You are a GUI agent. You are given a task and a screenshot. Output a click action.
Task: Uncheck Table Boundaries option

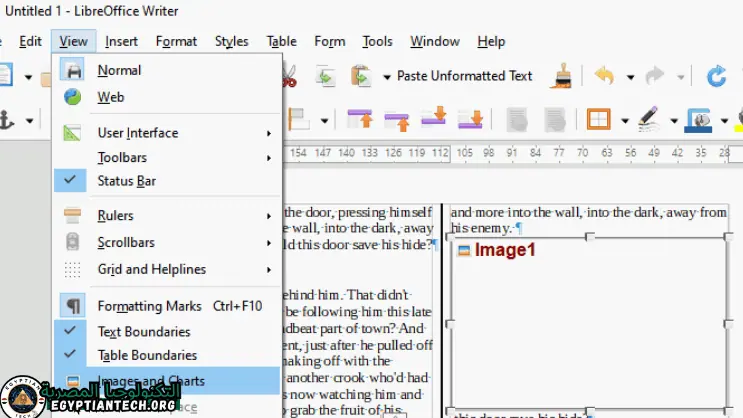click(167, 355)
